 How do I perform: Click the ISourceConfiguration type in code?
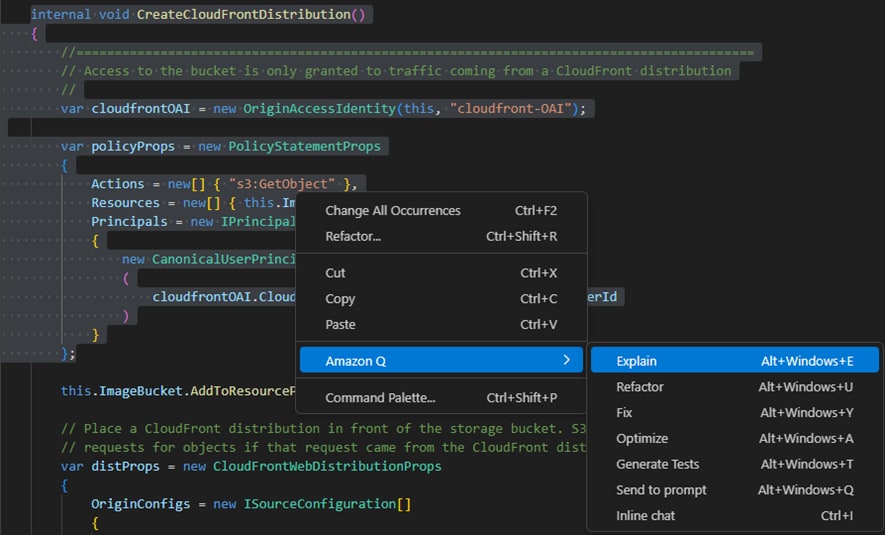(x=320, y=503)
